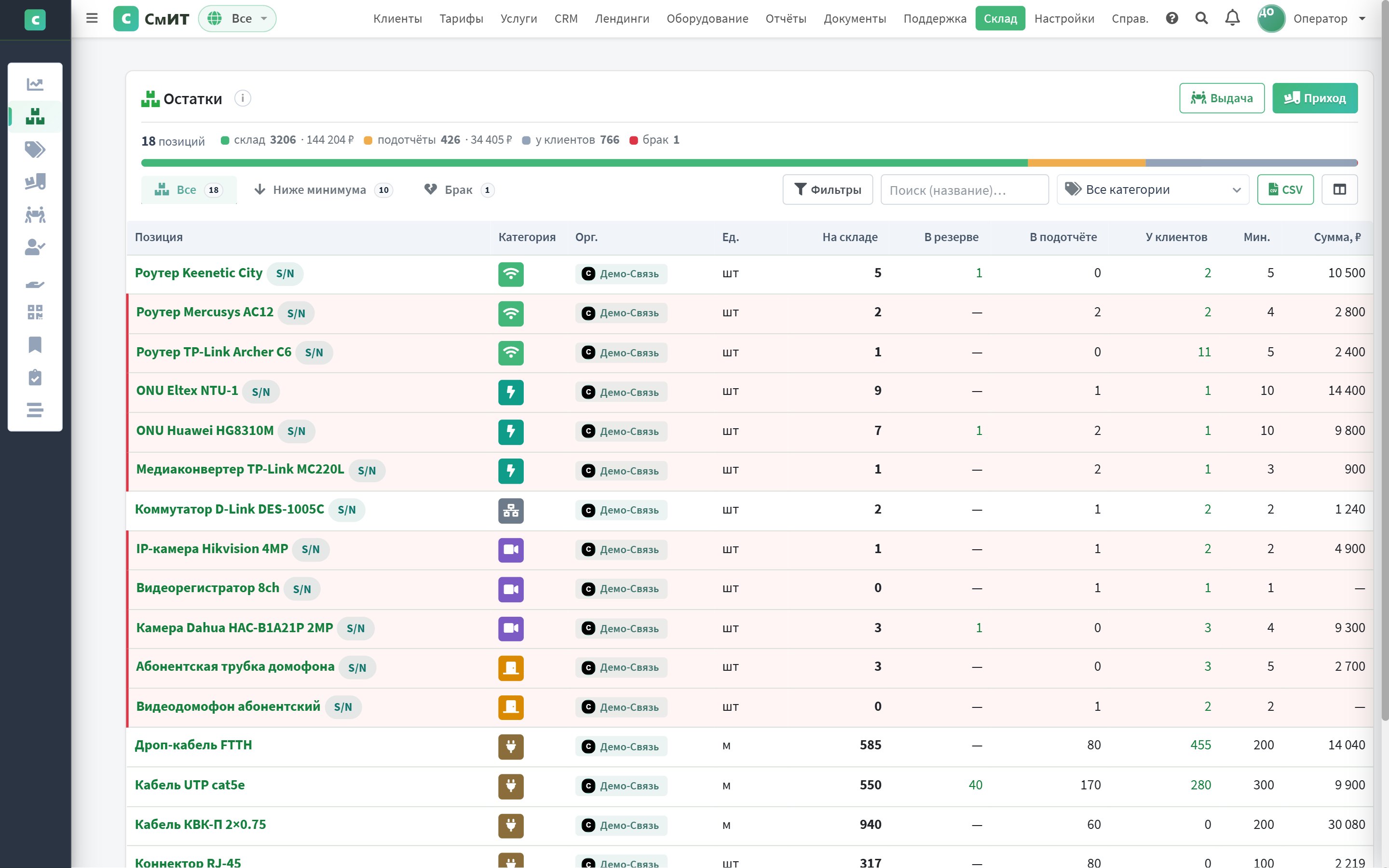Open clipboard check icon in sidebar
Image resolution: width=1389 pixels, height=868 pixels.
[x=35, y=377]
